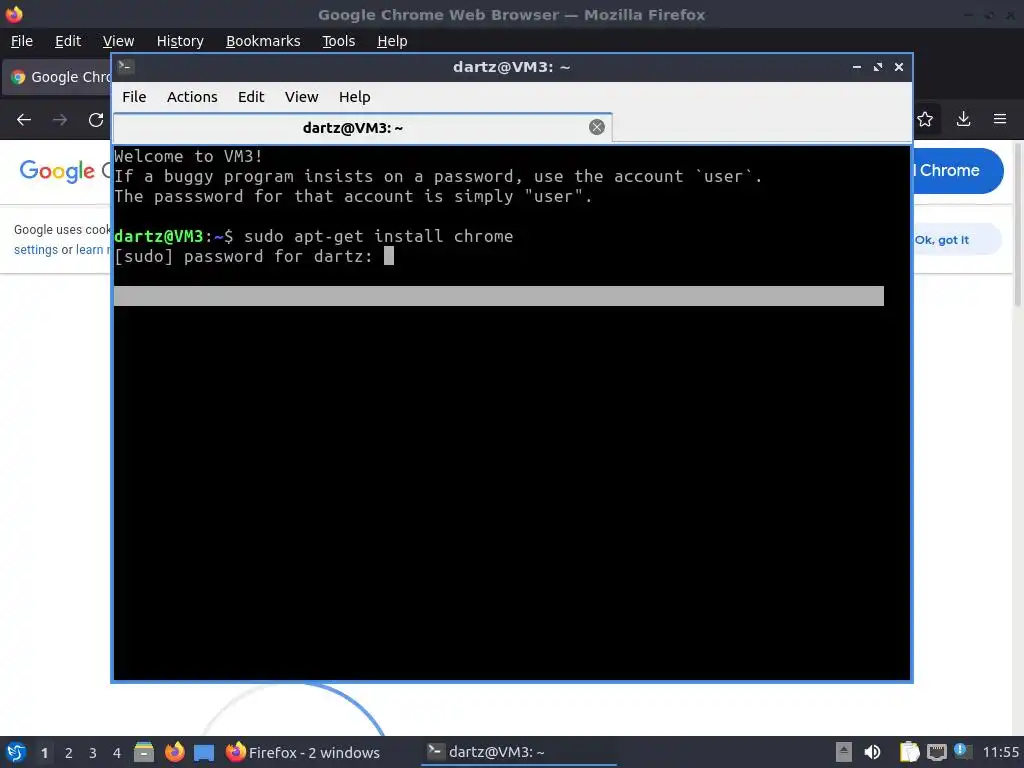Image resolution: width=1024 pixels, height=768 pixels.
Task: Switch to workspace 4
Action: click(x=117, y=753)
